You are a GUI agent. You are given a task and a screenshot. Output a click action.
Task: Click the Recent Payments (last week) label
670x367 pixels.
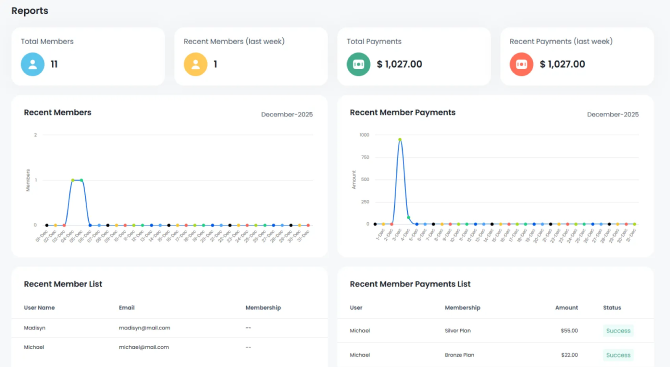point(561,41)
